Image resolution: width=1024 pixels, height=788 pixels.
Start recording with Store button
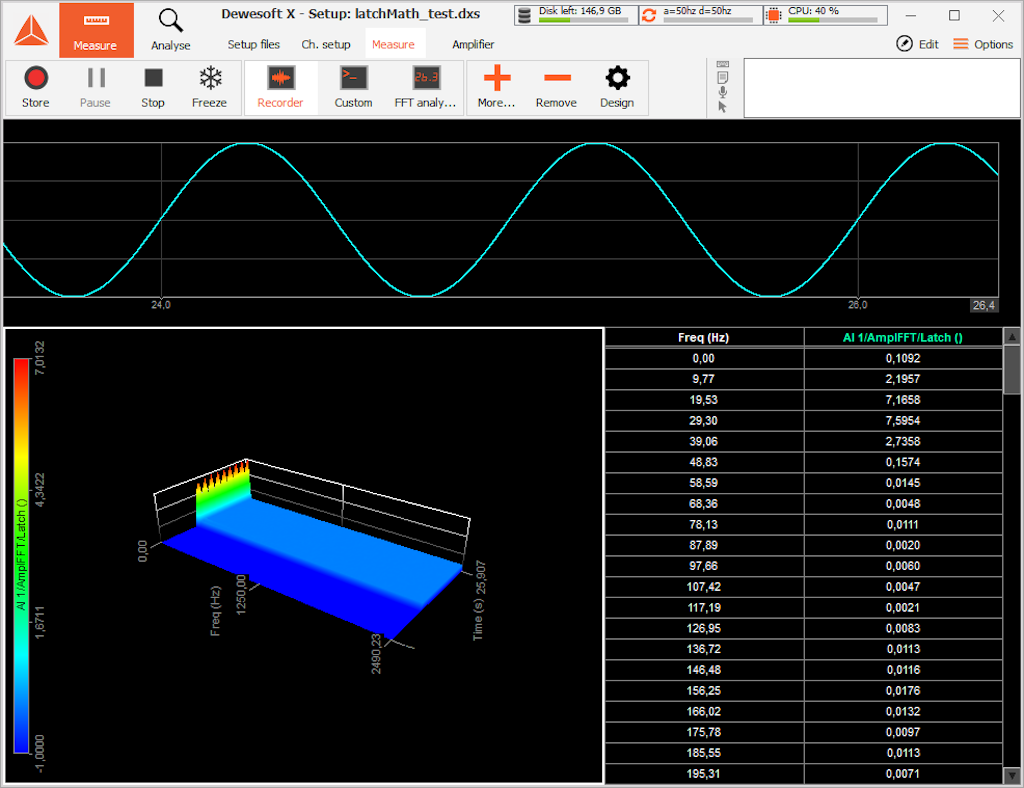[x=35, y=87]
